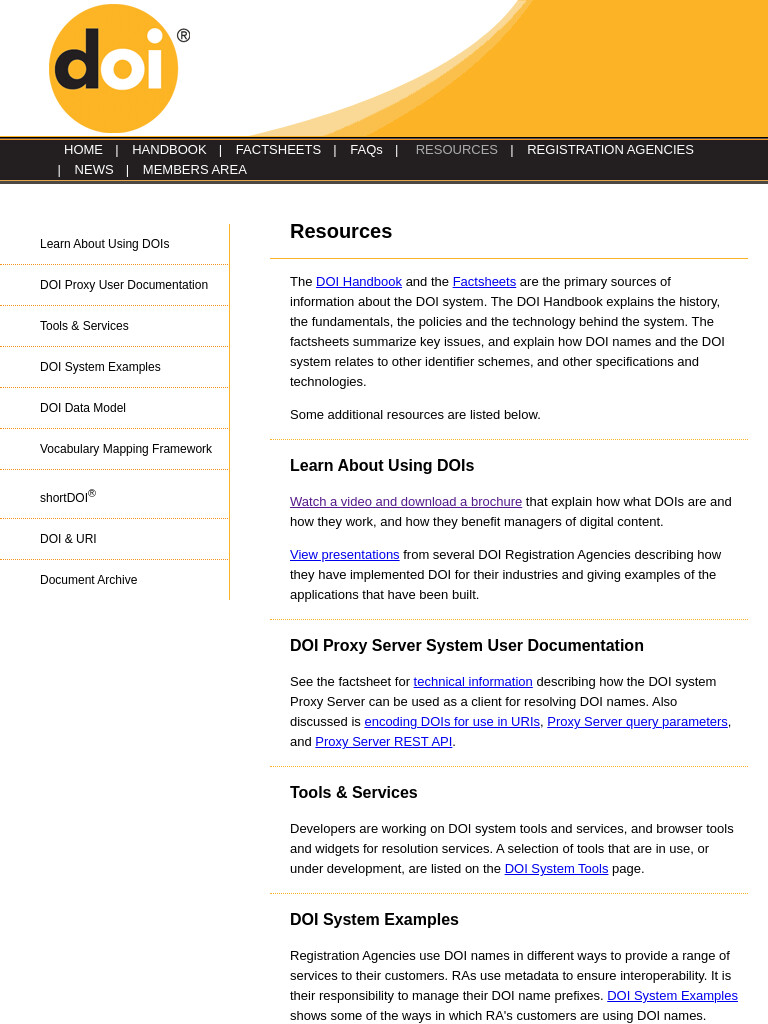Follow DOI System Examples link in paragraph
Viewport: 768px width, 1024px height.
(x=672, y=996)
